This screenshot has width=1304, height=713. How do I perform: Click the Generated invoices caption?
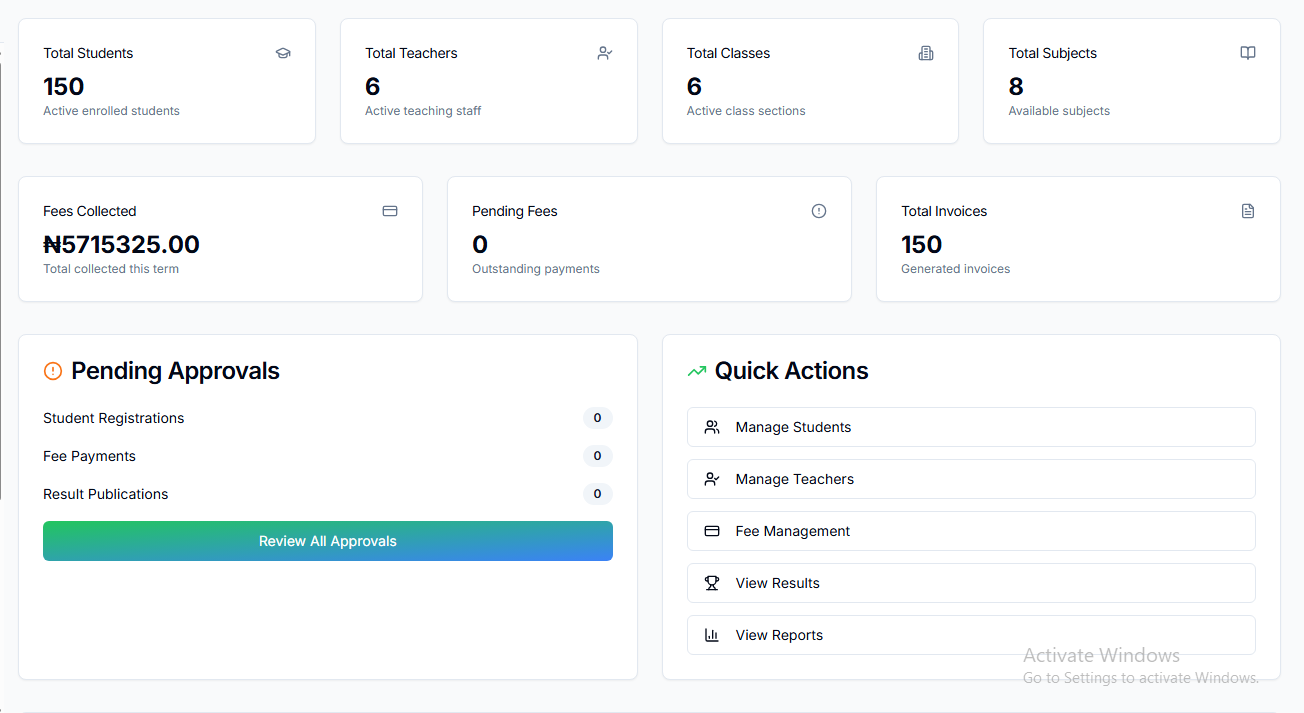pyautogui.click(x=956, y=269)
